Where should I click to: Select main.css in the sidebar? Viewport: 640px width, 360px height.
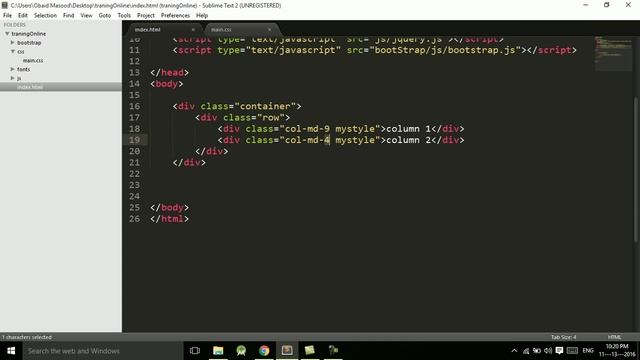[x=33, y=60]
